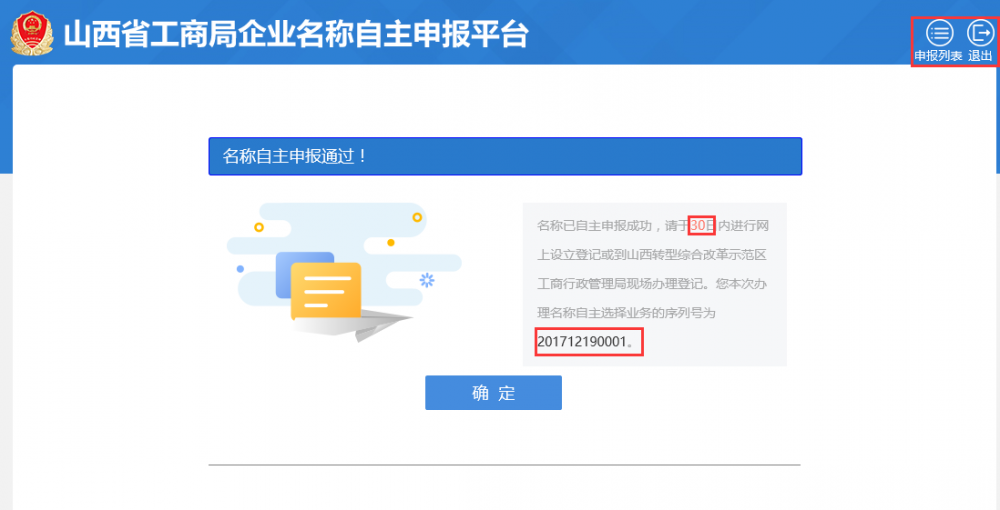This screenshot has height=510, width=1000.
Task: Click the line 理名称自主选择业务的序列号为
Action: [x=626, y=313]
